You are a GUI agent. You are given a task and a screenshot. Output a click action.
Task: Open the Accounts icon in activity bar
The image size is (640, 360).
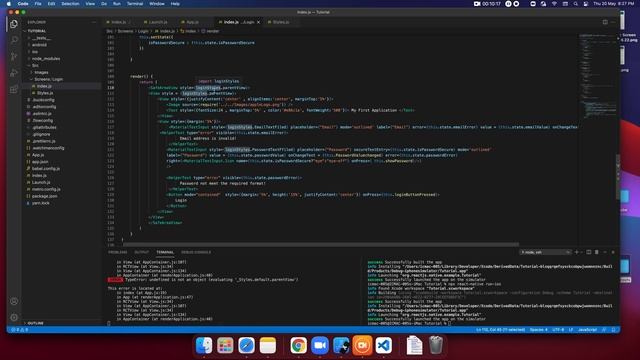coord(14,301)
